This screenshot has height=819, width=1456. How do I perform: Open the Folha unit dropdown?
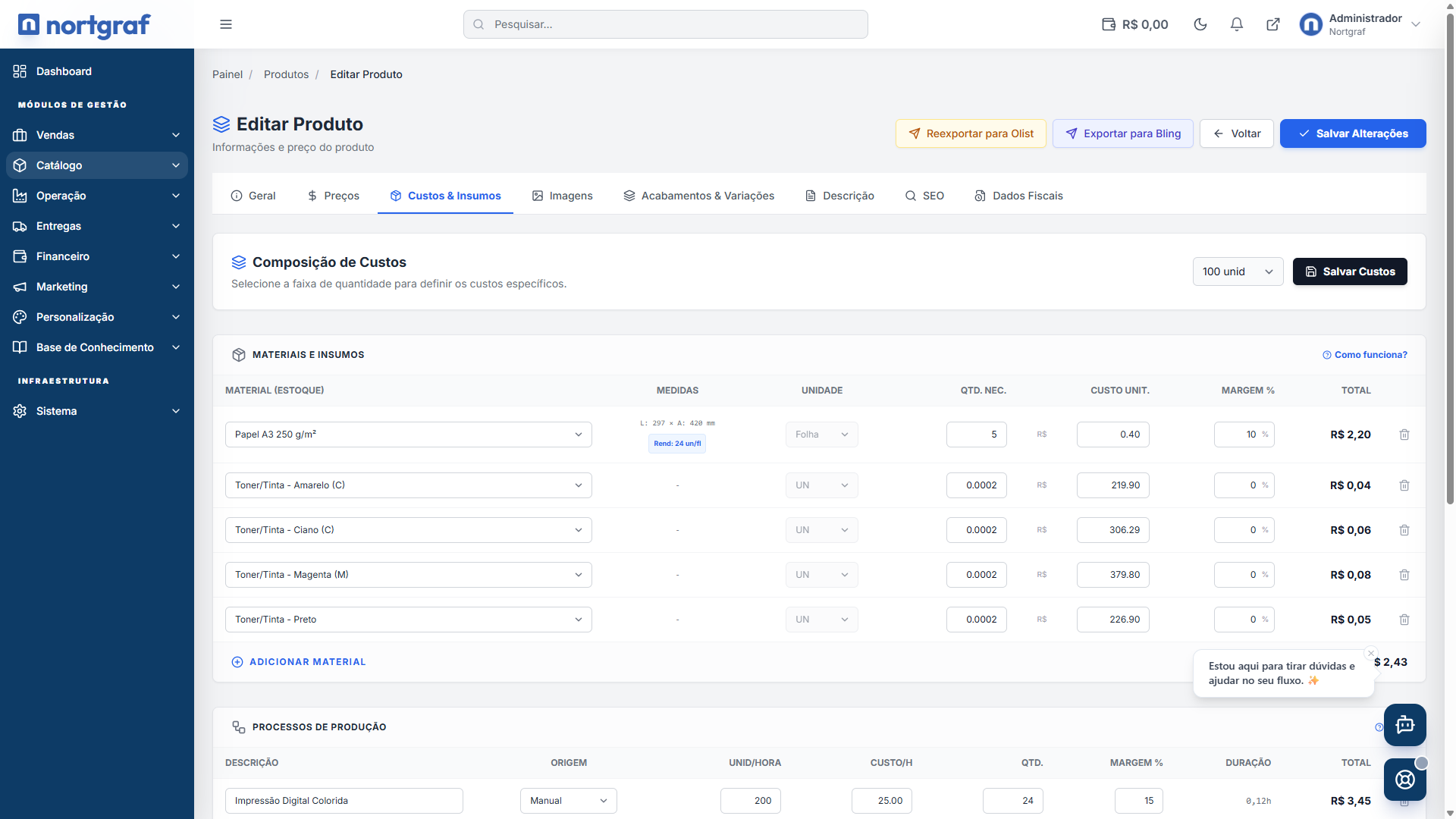click(822, 435)
